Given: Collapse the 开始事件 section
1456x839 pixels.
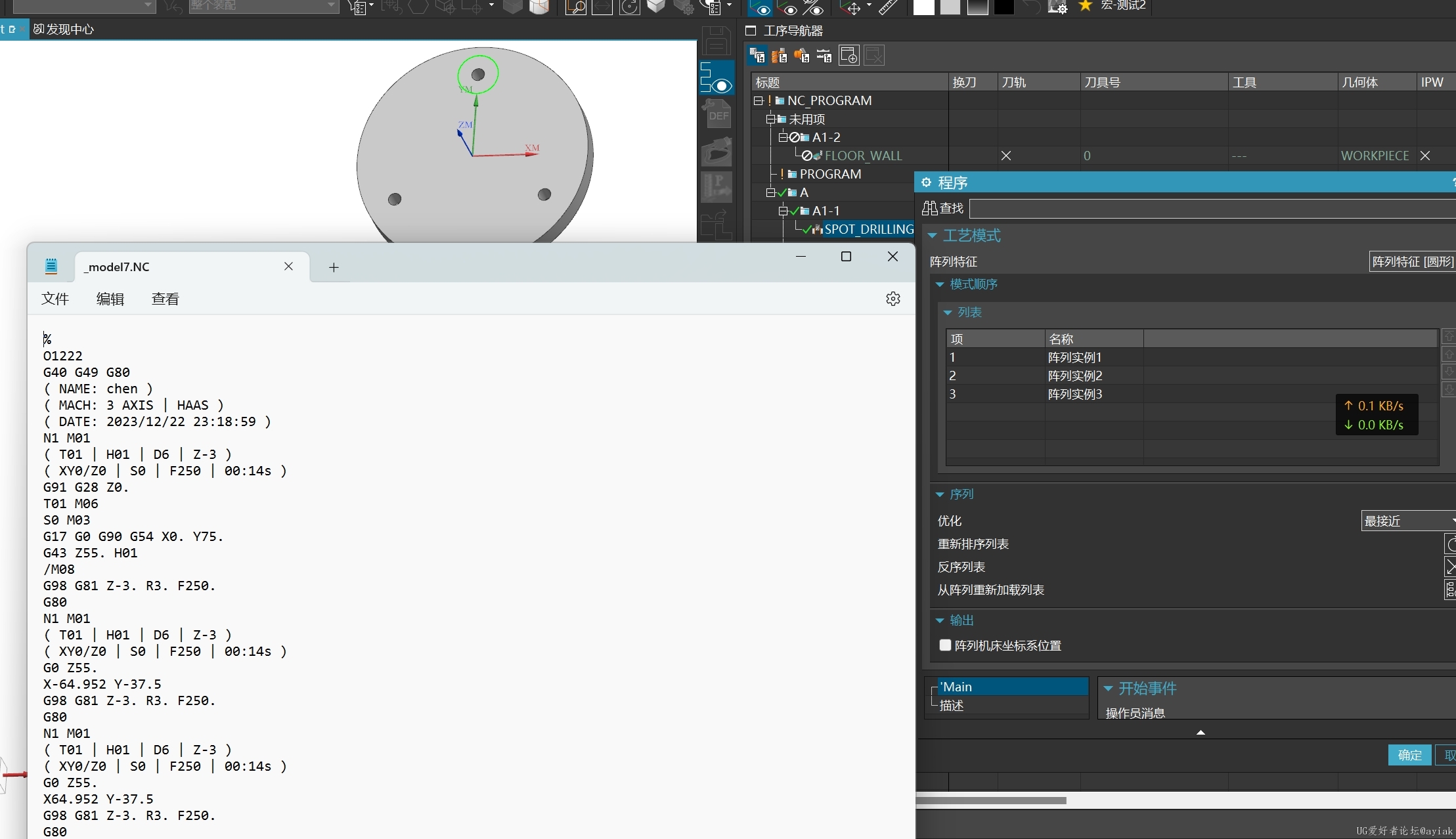Looking at the screenshot, I should [1109, 688].
